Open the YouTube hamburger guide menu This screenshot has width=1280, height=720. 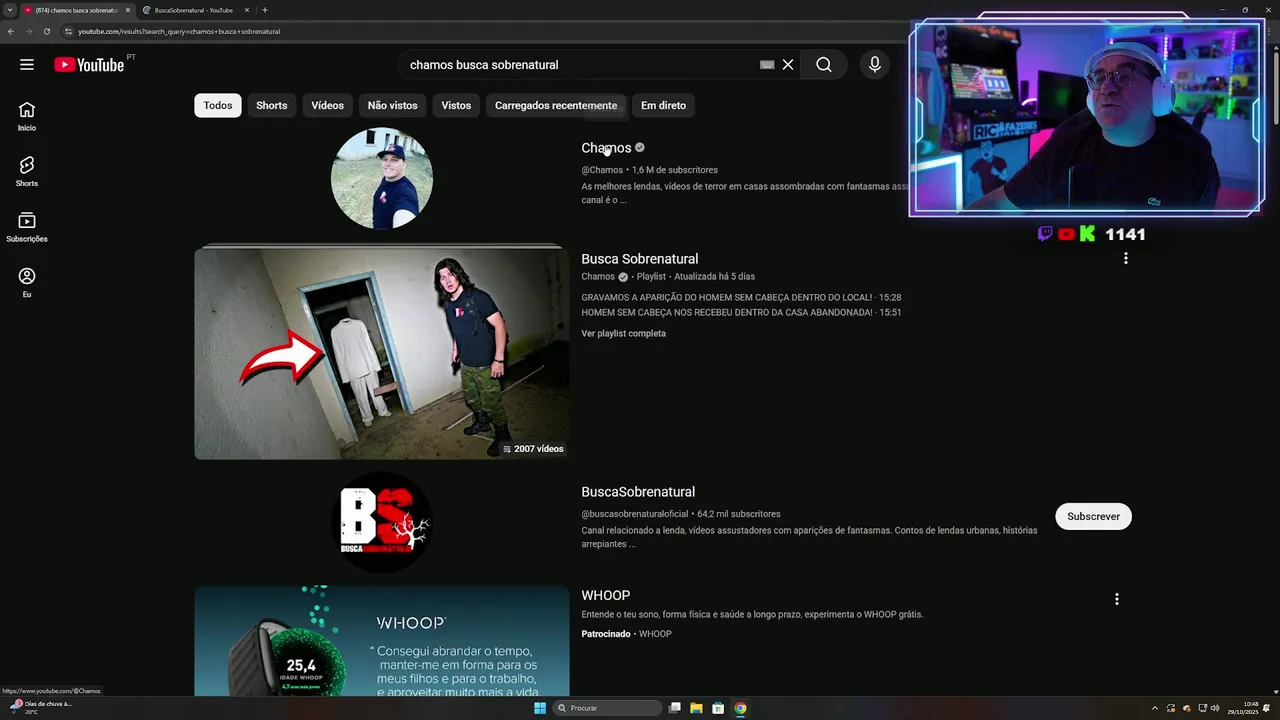[x=27, y=65]
